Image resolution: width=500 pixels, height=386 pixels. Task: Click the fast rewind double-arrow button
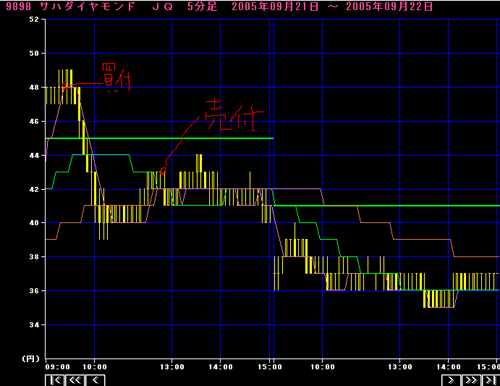pos(75,380)
